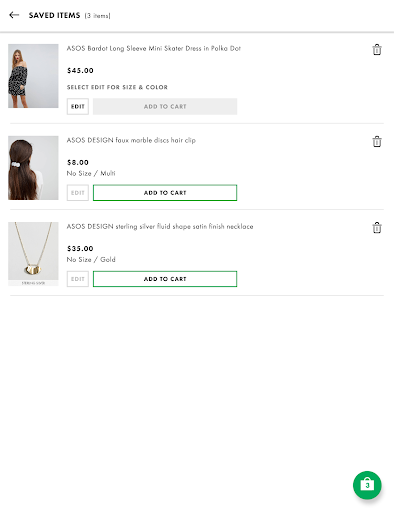Remove the marble discs hair clip
This screenshot has height=512, width=394.
click(x=377, y=142)
